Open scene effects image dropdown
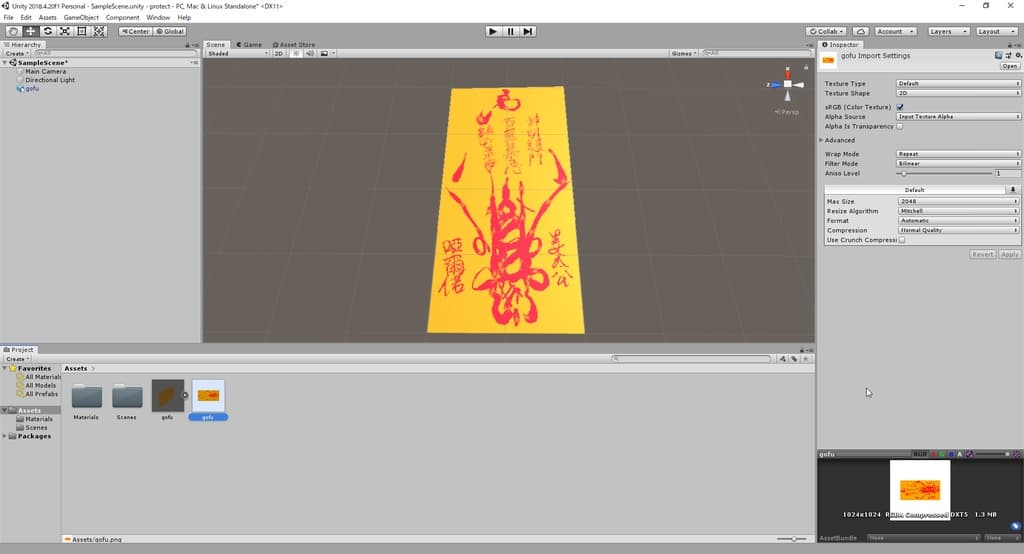This screenshot has width=1024, height=554. (x=327, y=54)
